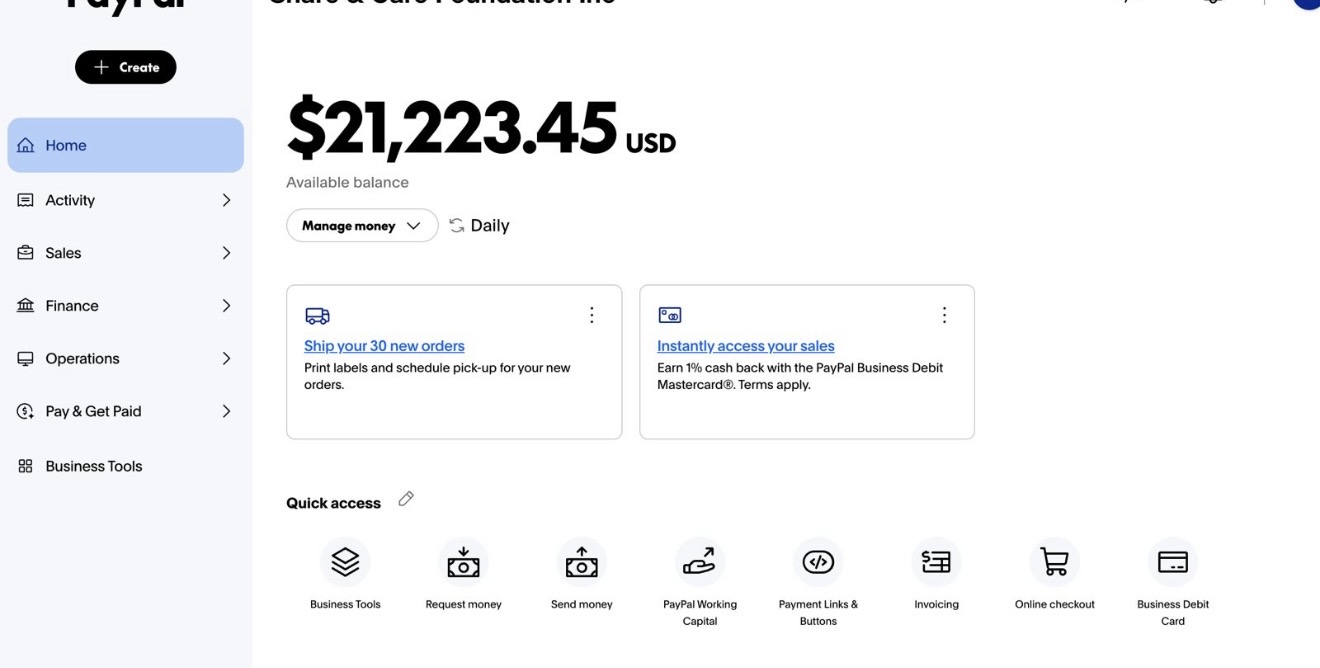This screenshot has height=668, width=1320.
Task: Click the debit card cash icon
Action: [x=669, y=315]
